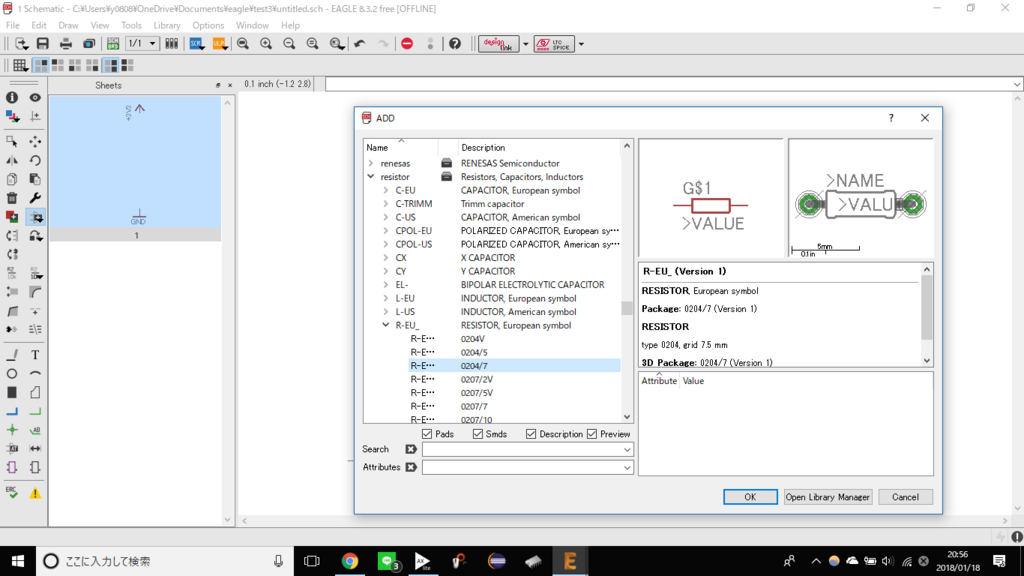Open the Library menu
Viewport: 1024px width, 576px height.
click(167, 25)
